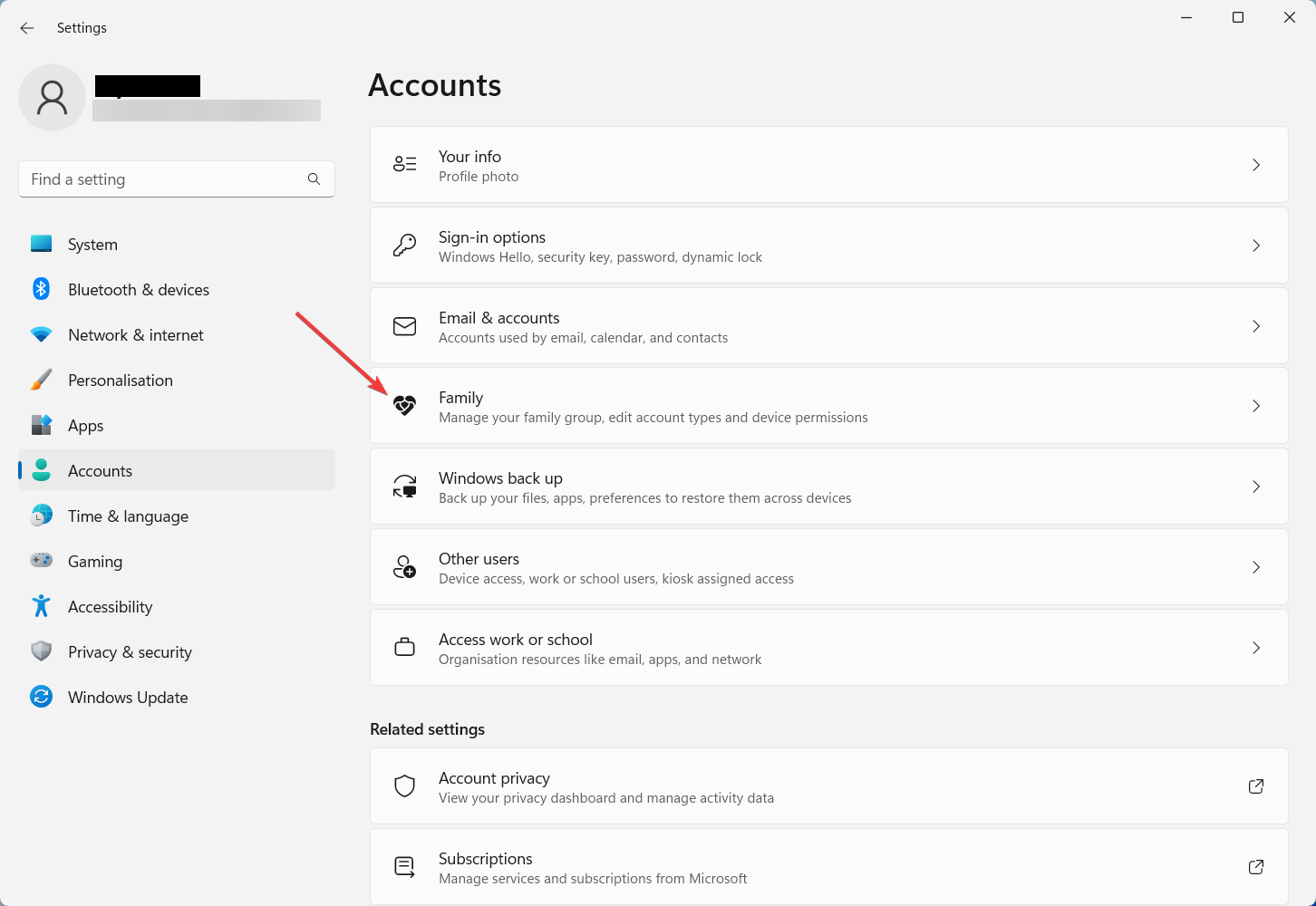Click the Find a setting search box
The width and height of the screenshot is (1316, 906).
pos(177,179)
